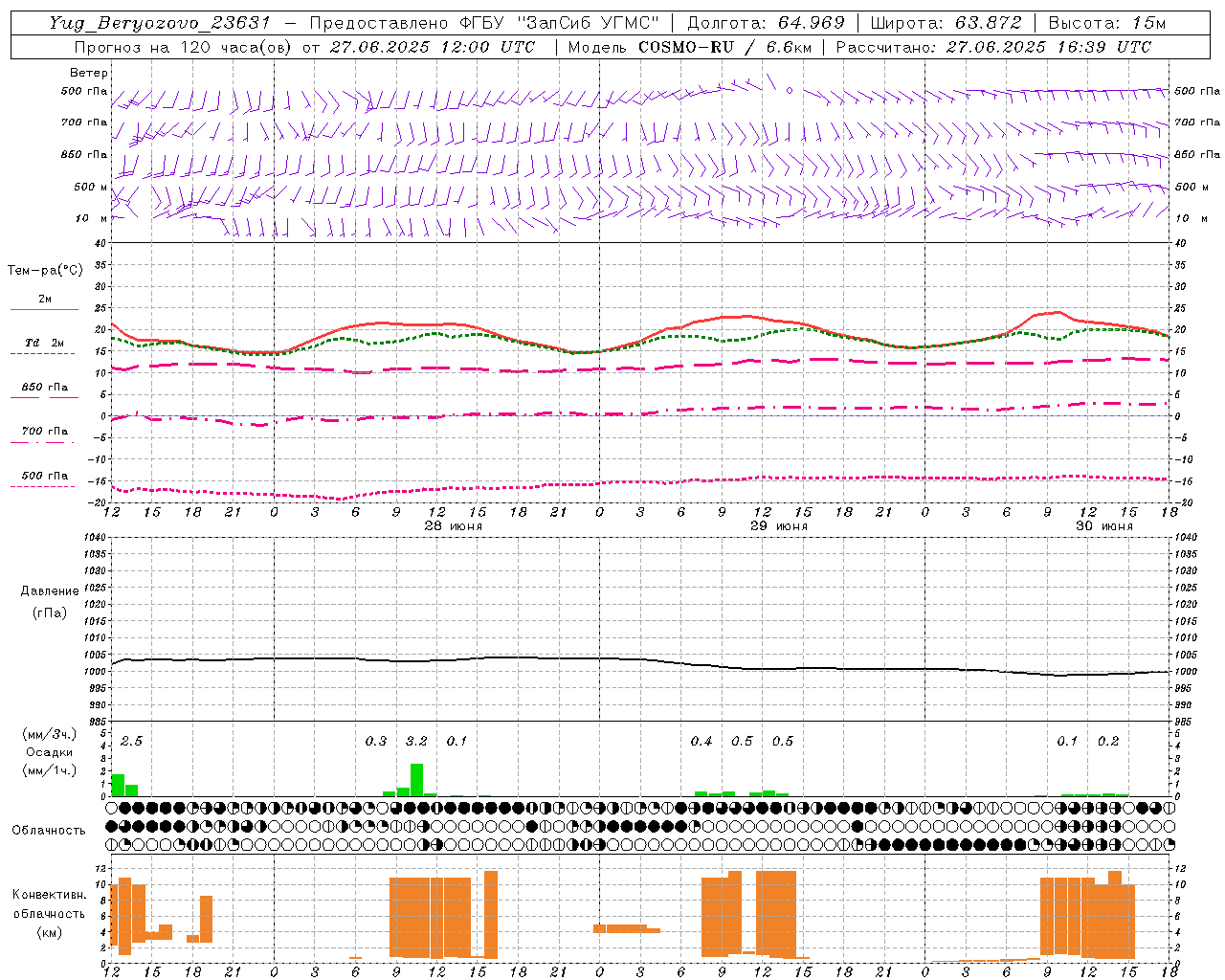This screenshot has height=980, width=1225.
Task: Click the "850 гПа" temperature legend entry
Action: 45,388
